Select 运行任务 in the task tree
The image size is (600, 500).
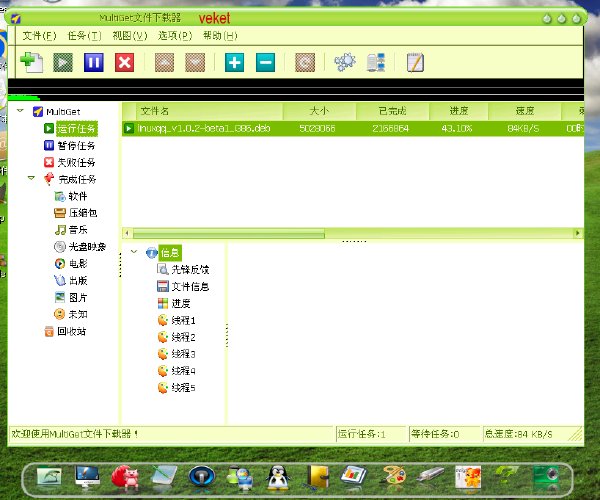77,129
